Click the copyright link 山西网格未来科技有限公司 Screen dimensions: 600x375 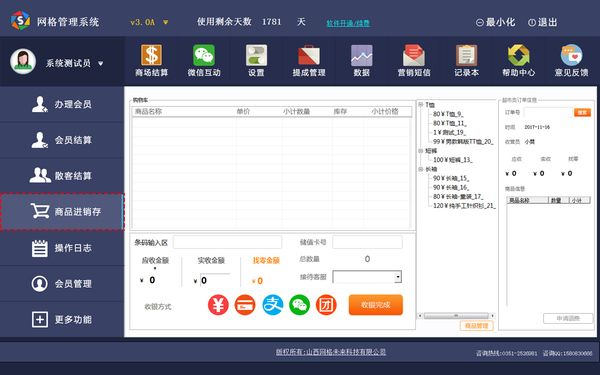tap(331, 352)
